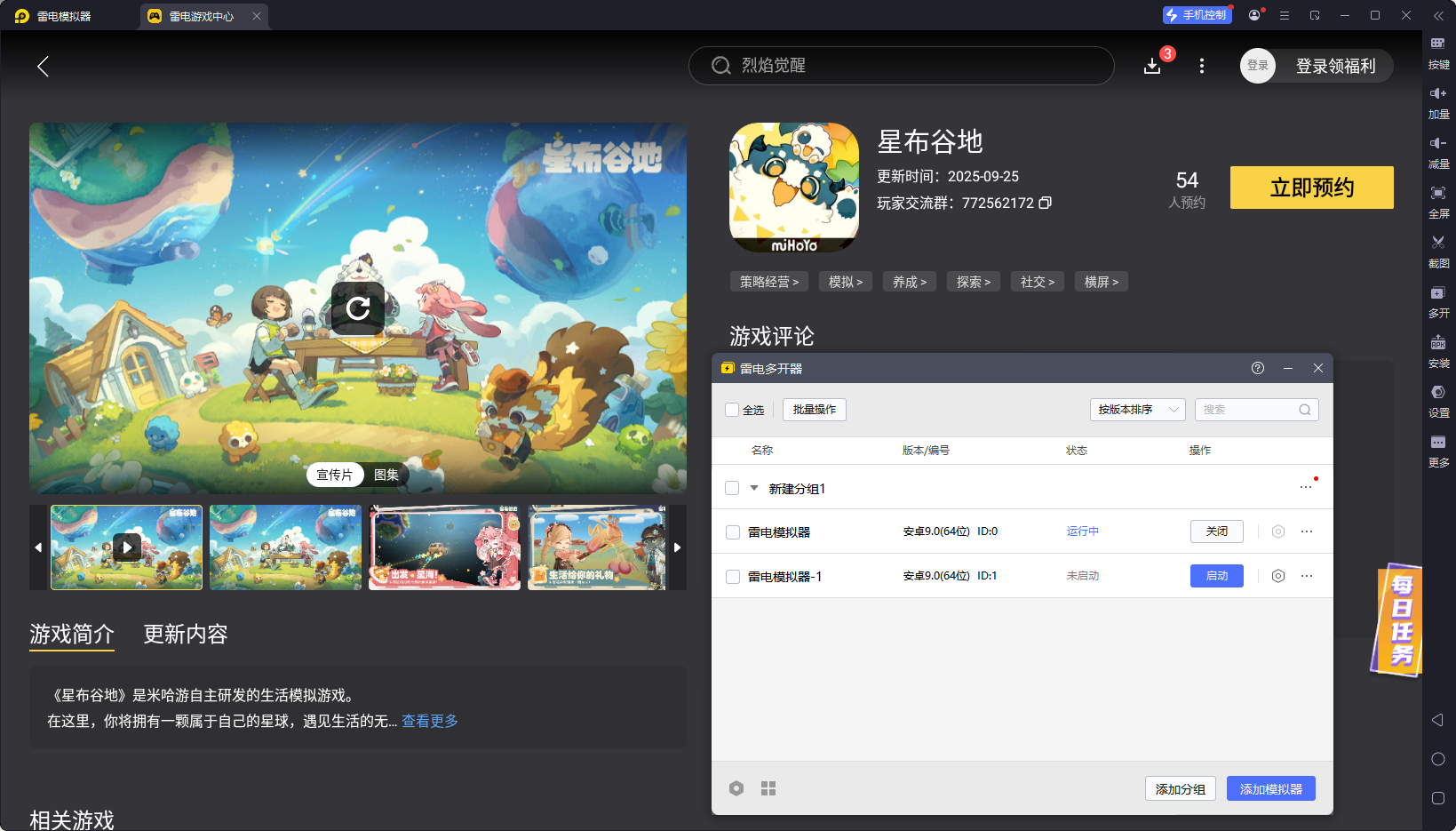Open the 游戏简介 tab
Screen dimensions: 1456x831
[x=72, y=634]
